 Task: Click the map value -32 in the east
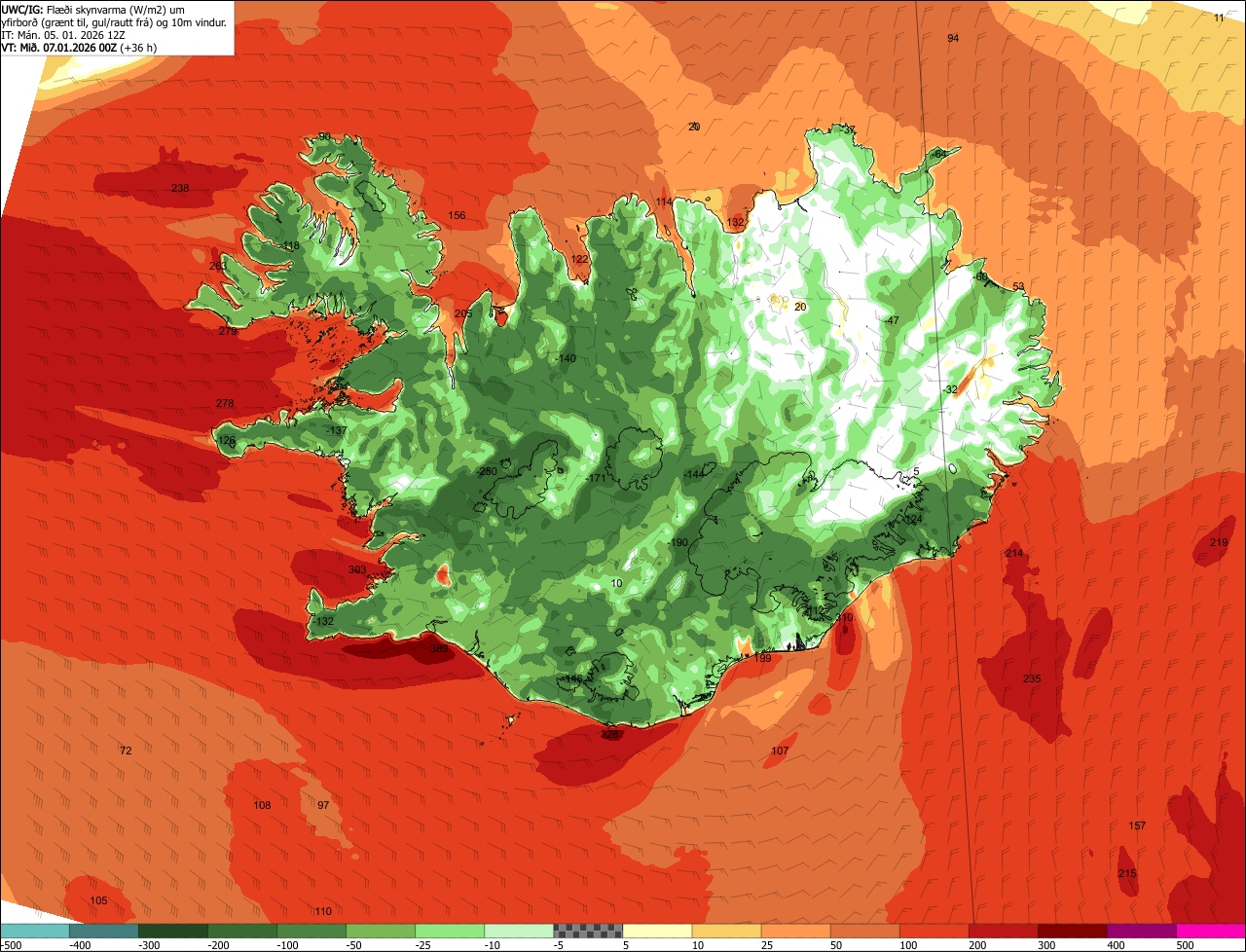point(950,390)
